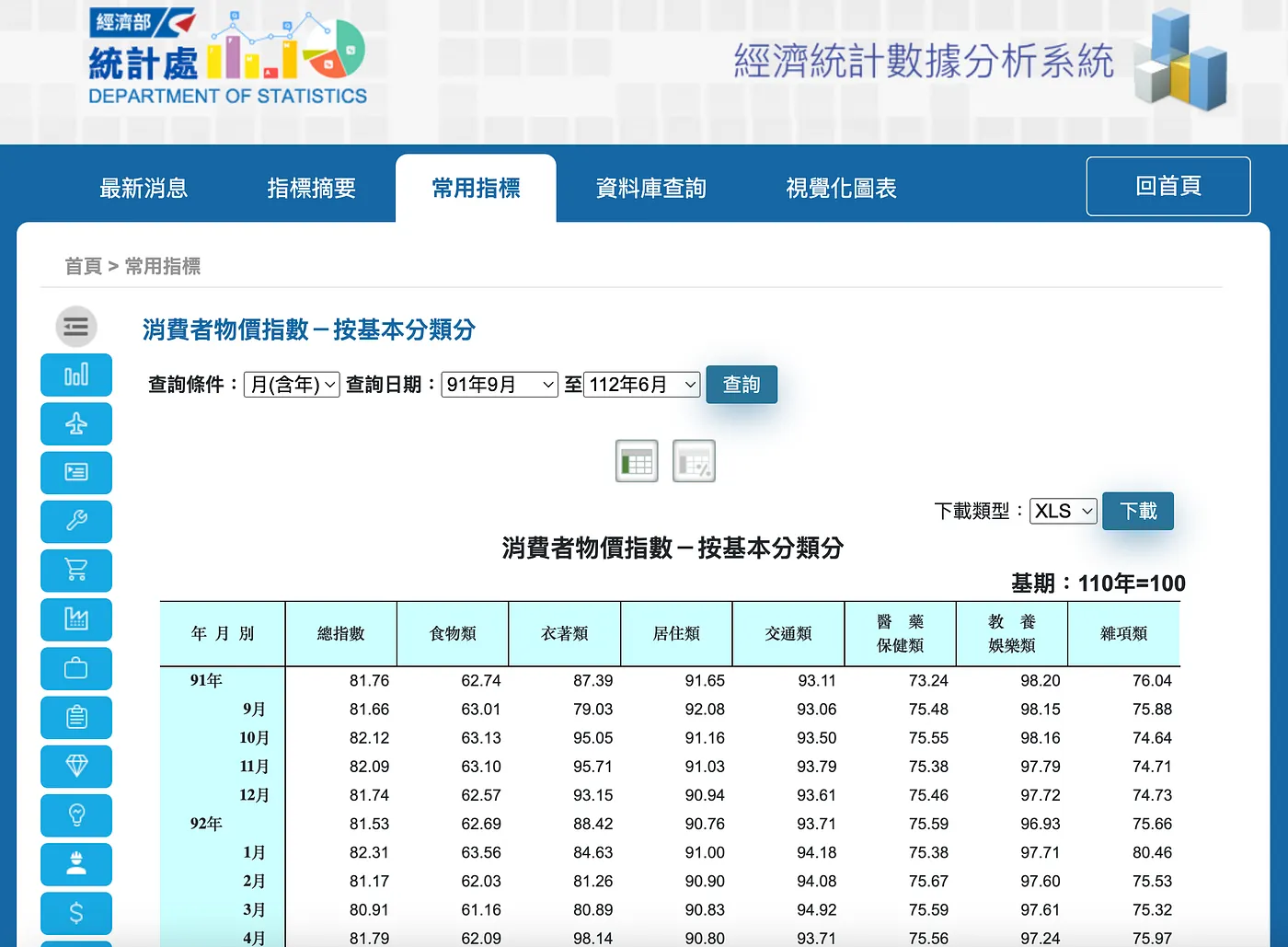Open the dollar sign sidebar icon

point(76,912)
